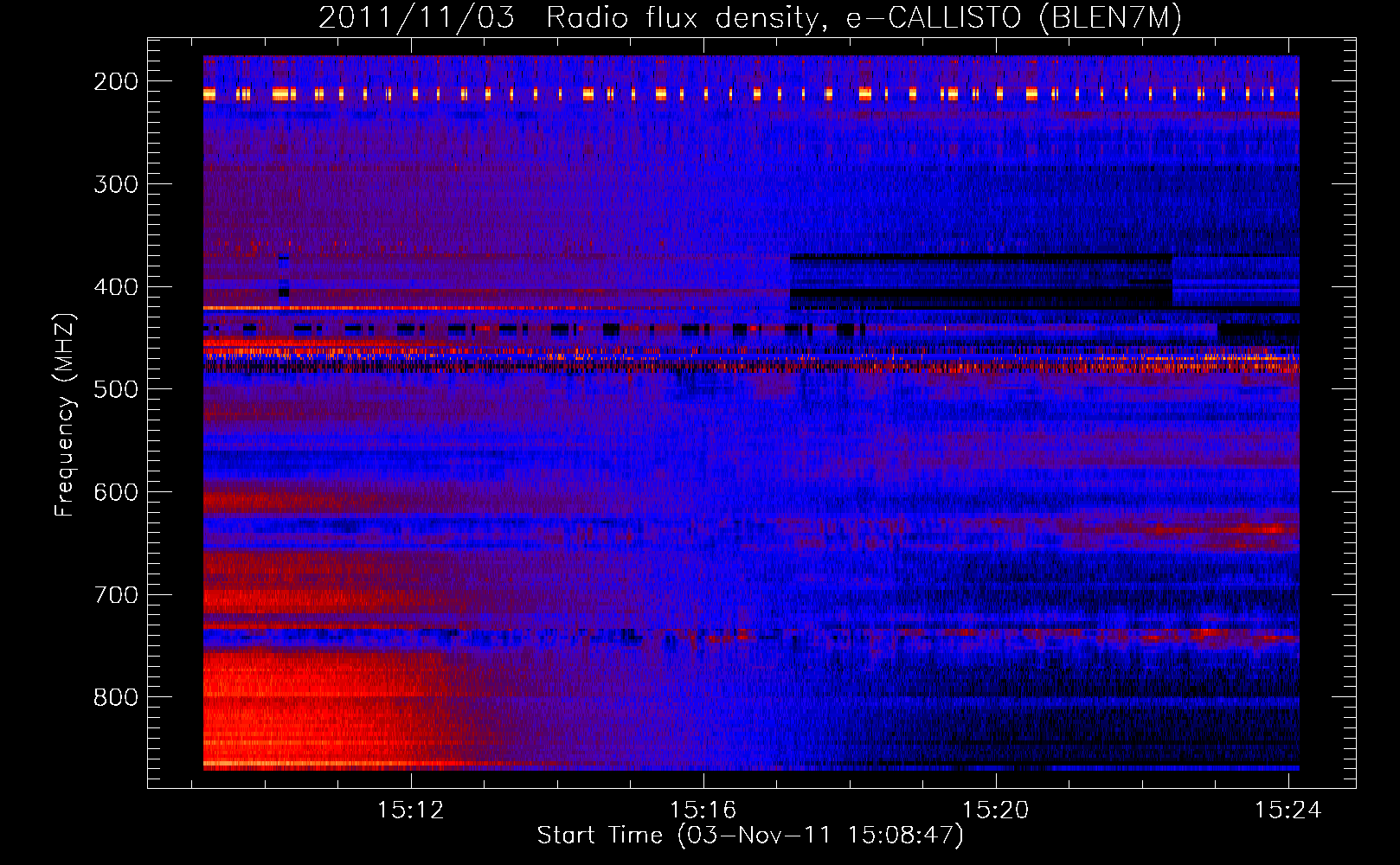Click the 500 frequency tick label
1400x865 pixels.
116,389
